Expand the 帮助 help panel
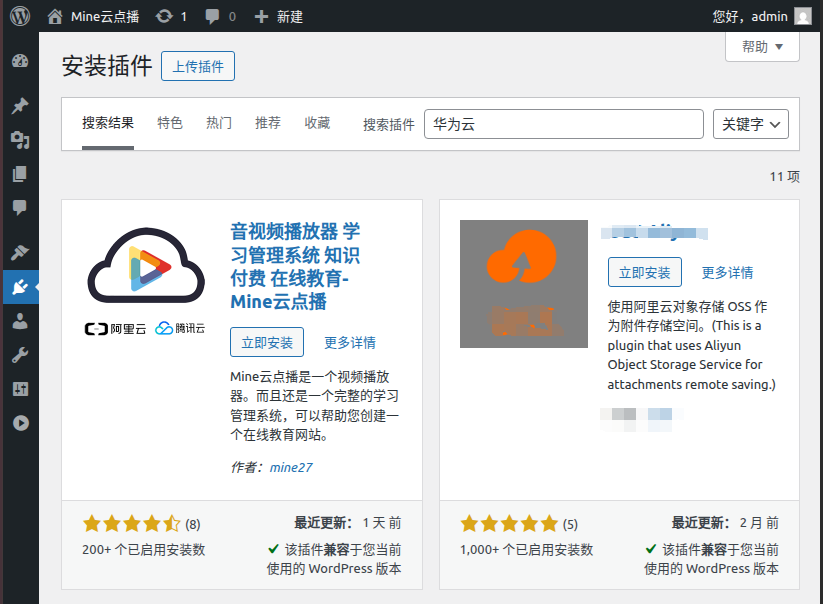The width and height of the screenshot is (823, 604). click(762, 47)
